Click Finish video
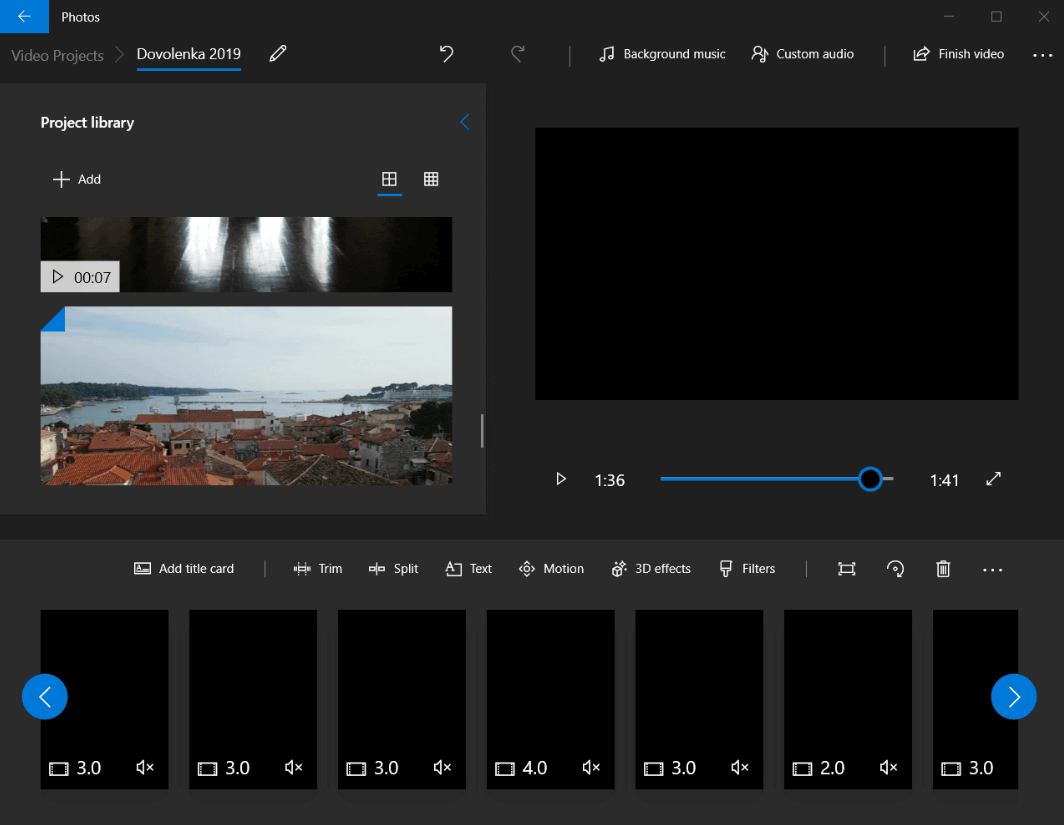This screenshot has height=825, width=1064. tap(958, 53)
